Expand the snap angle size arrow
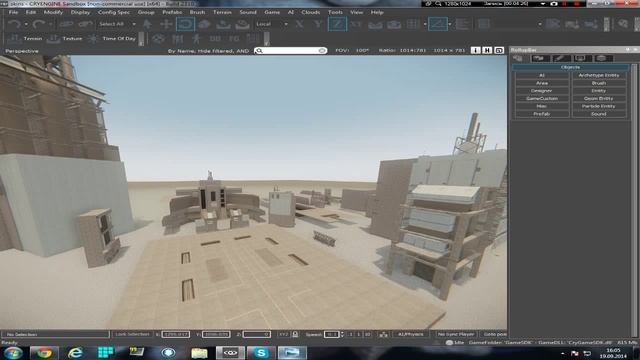 pos(450,24)
